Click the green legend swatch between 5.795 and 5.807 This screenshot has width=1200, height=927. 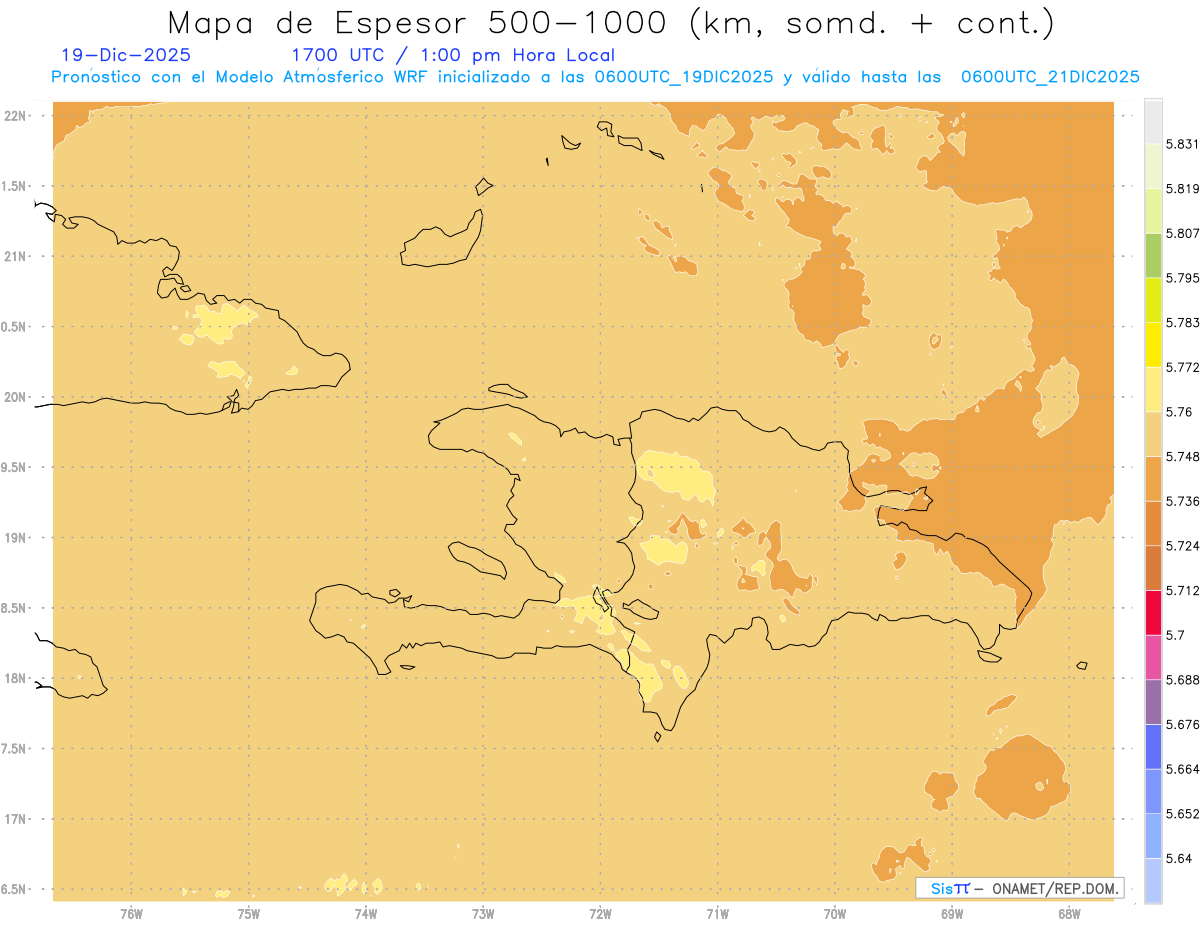click(x=1153, y=255)
